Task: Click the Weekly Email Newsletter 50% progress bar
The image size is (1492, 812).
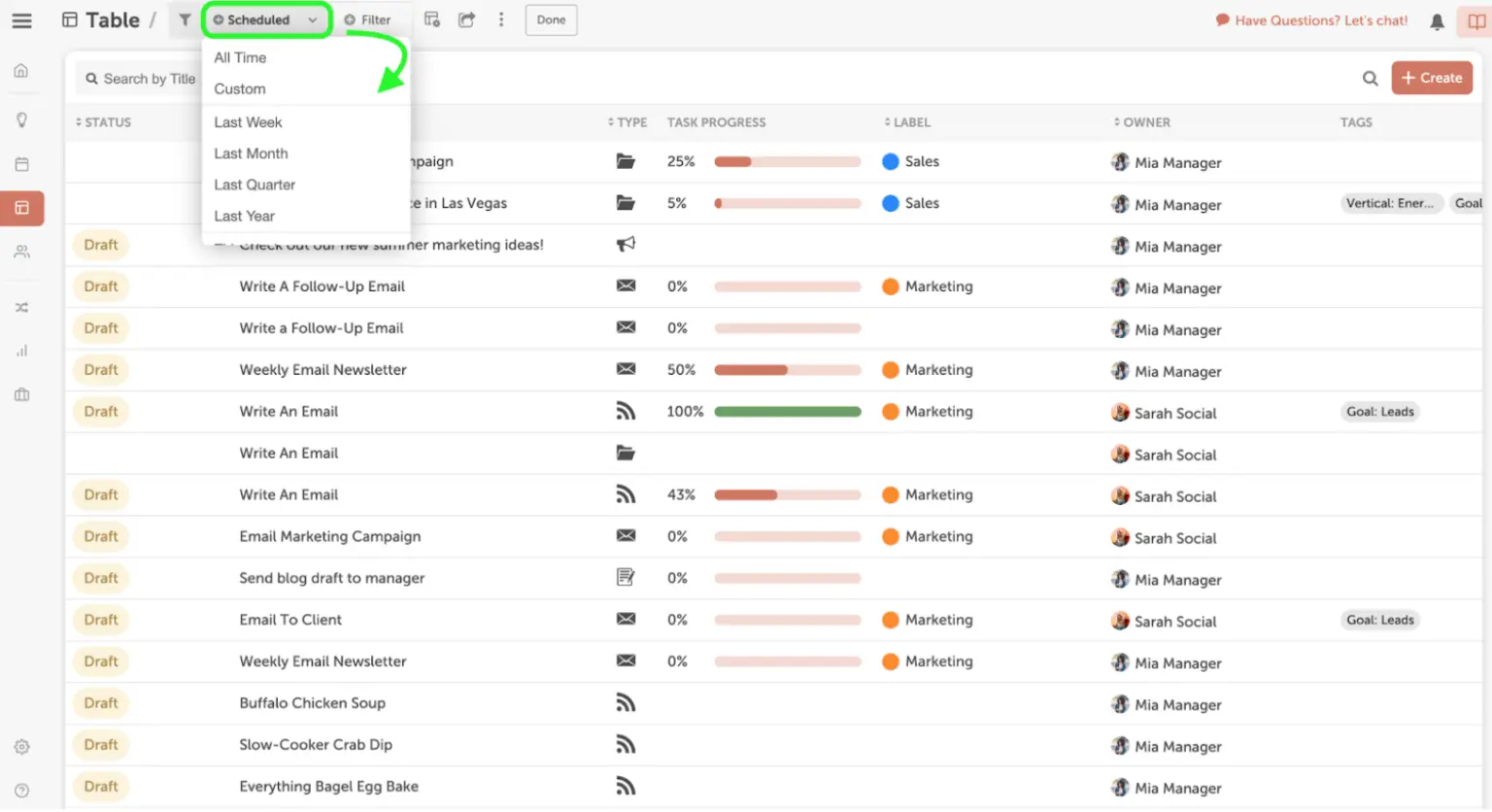Action: click(787, 370)
